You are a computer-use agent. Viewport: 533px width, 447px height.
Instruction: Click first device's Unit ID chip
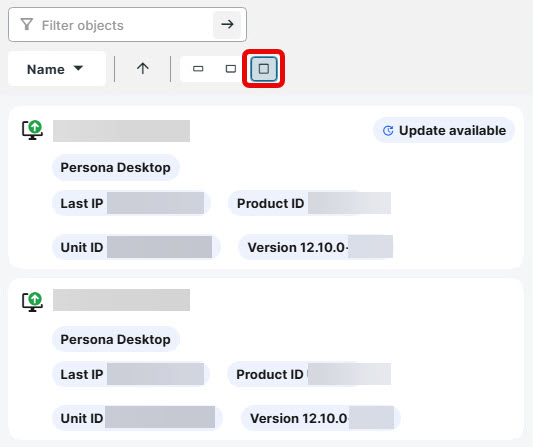pyautogui.click(x=136, y=247)
